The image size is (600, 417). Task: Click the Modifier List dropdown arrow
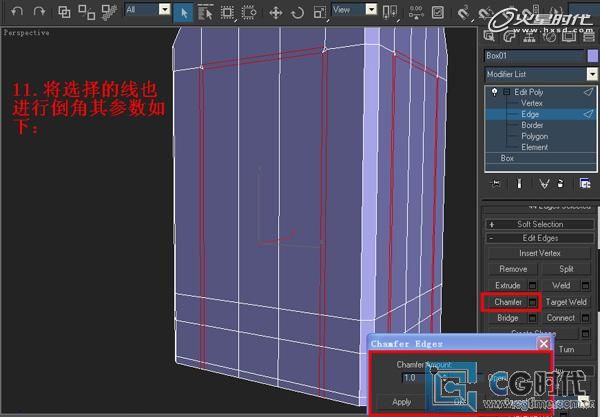[592, 74]
